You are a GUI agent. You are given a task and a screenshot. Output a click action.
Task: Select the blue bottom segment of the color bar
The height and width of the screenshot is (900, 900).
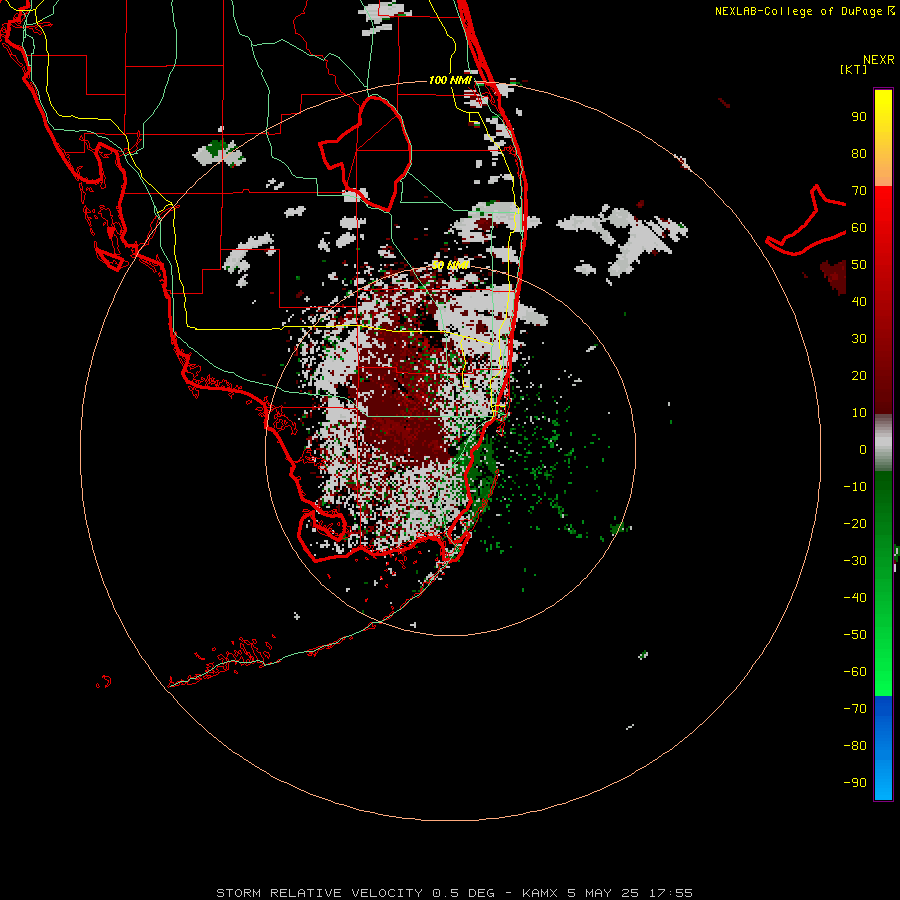(x=883, y=749)
